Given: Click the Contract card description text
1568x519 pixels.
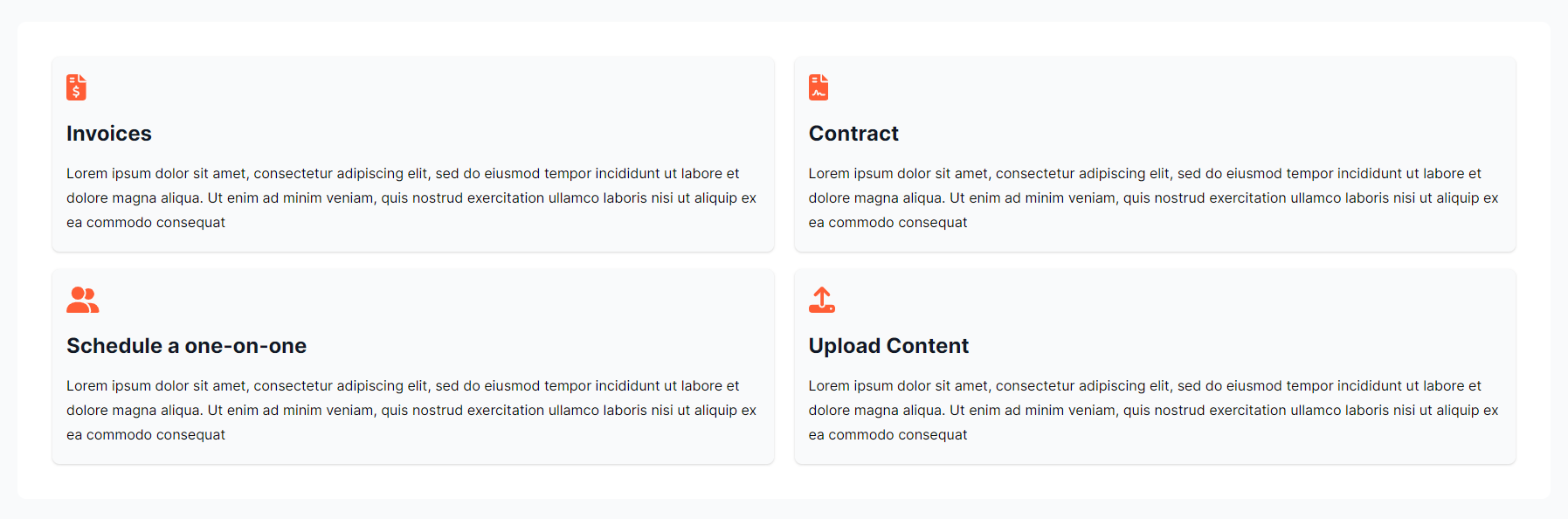Looking at the screenshot, I should (1153, 198).
